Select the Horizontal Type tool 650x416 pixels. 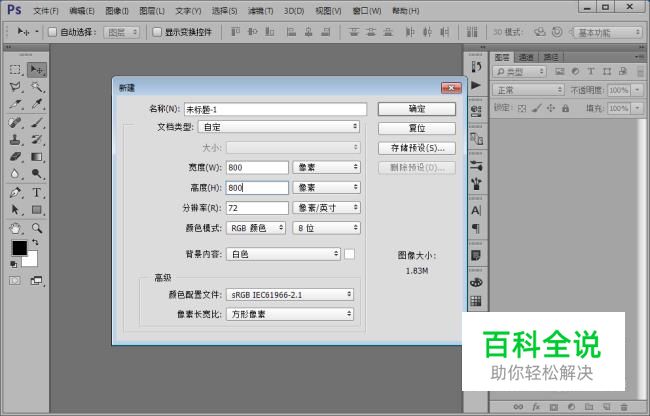click(37, 193)
